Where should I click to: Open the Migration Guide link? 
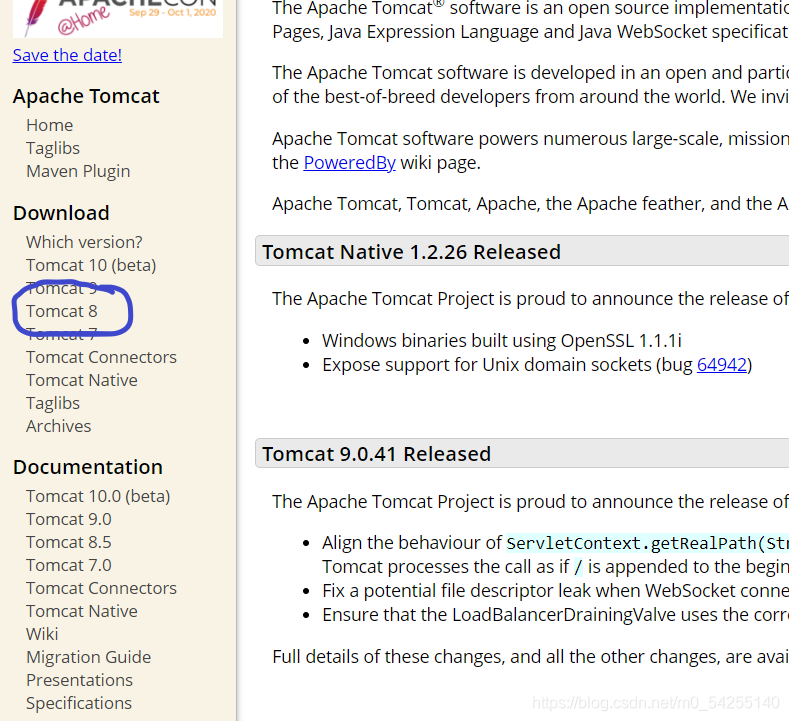click(89, 657)
